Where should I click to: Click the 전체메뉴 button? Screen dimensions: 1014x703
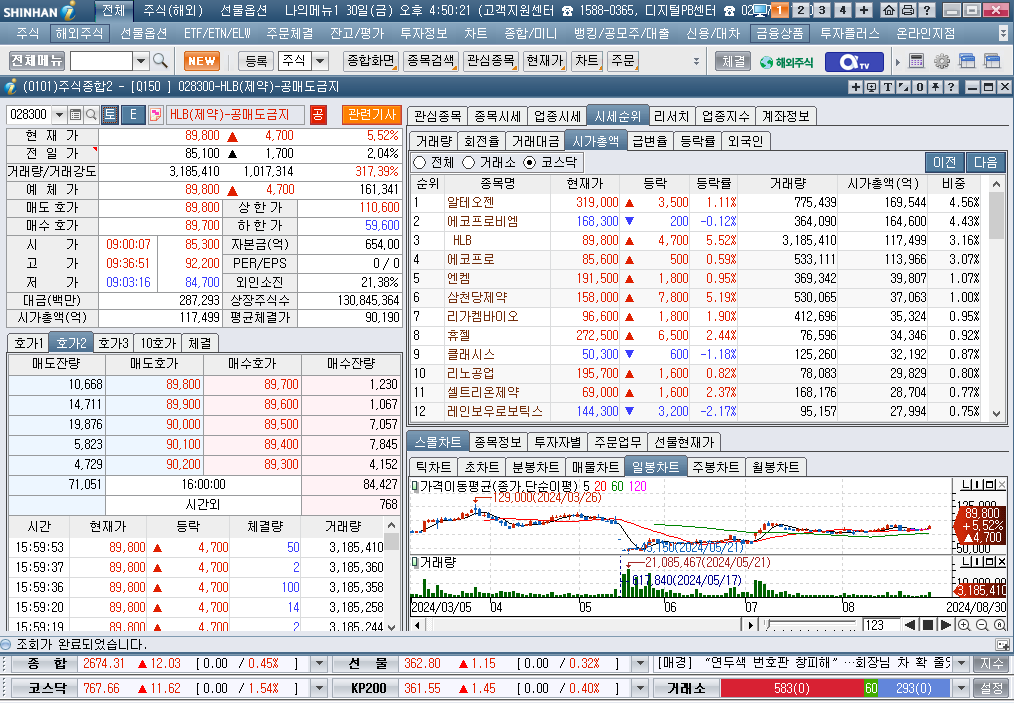point(37,61)
